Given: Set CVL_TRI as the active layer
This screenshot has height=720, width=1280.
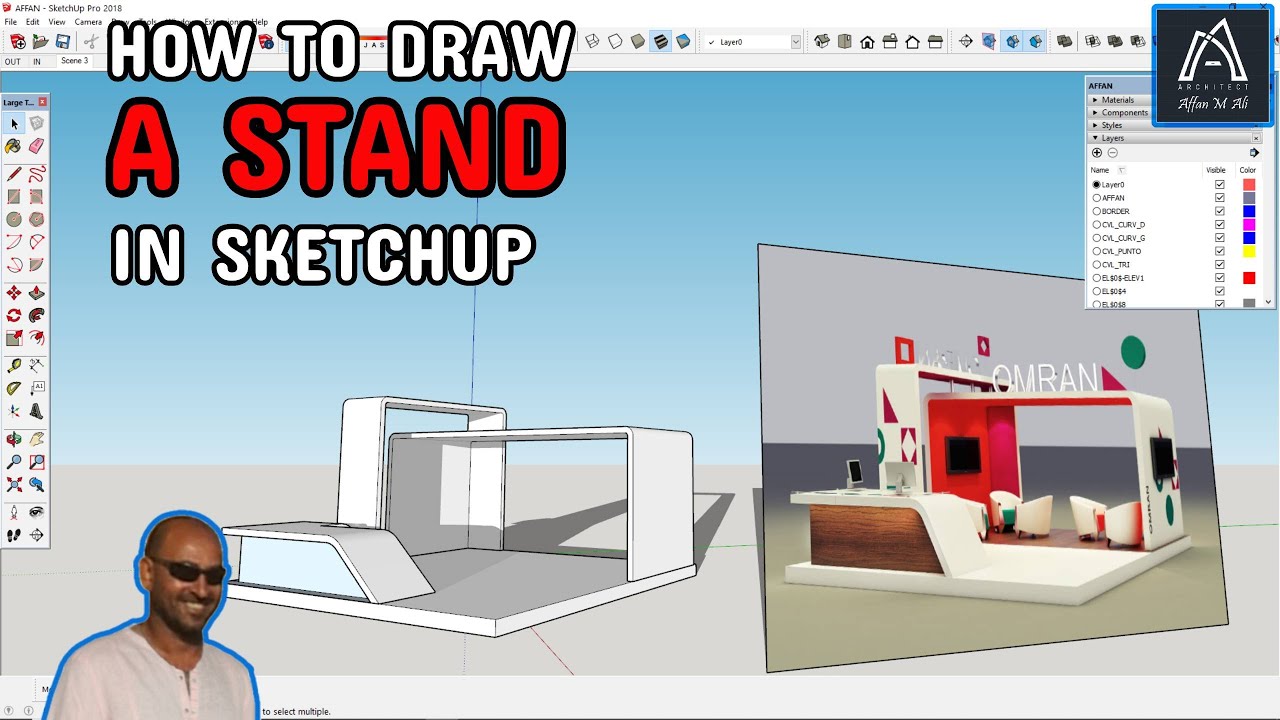Looking at the screenshot, I should point(1096,265).
